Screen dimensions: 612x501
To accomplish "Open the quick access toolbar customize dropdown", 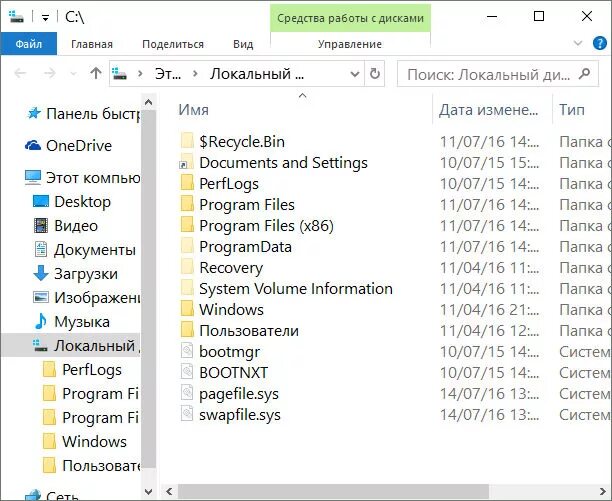I will pos(45,18).
